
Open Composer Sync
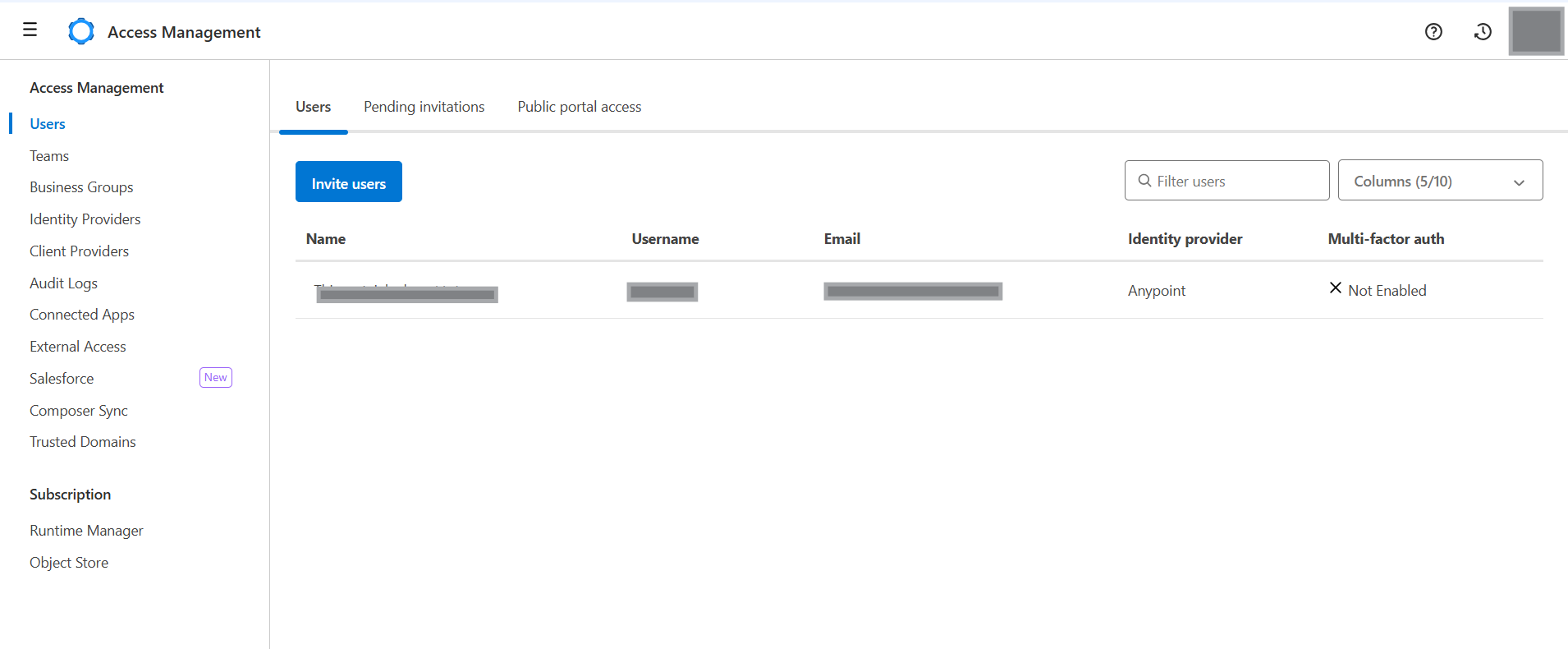[79, 411]
